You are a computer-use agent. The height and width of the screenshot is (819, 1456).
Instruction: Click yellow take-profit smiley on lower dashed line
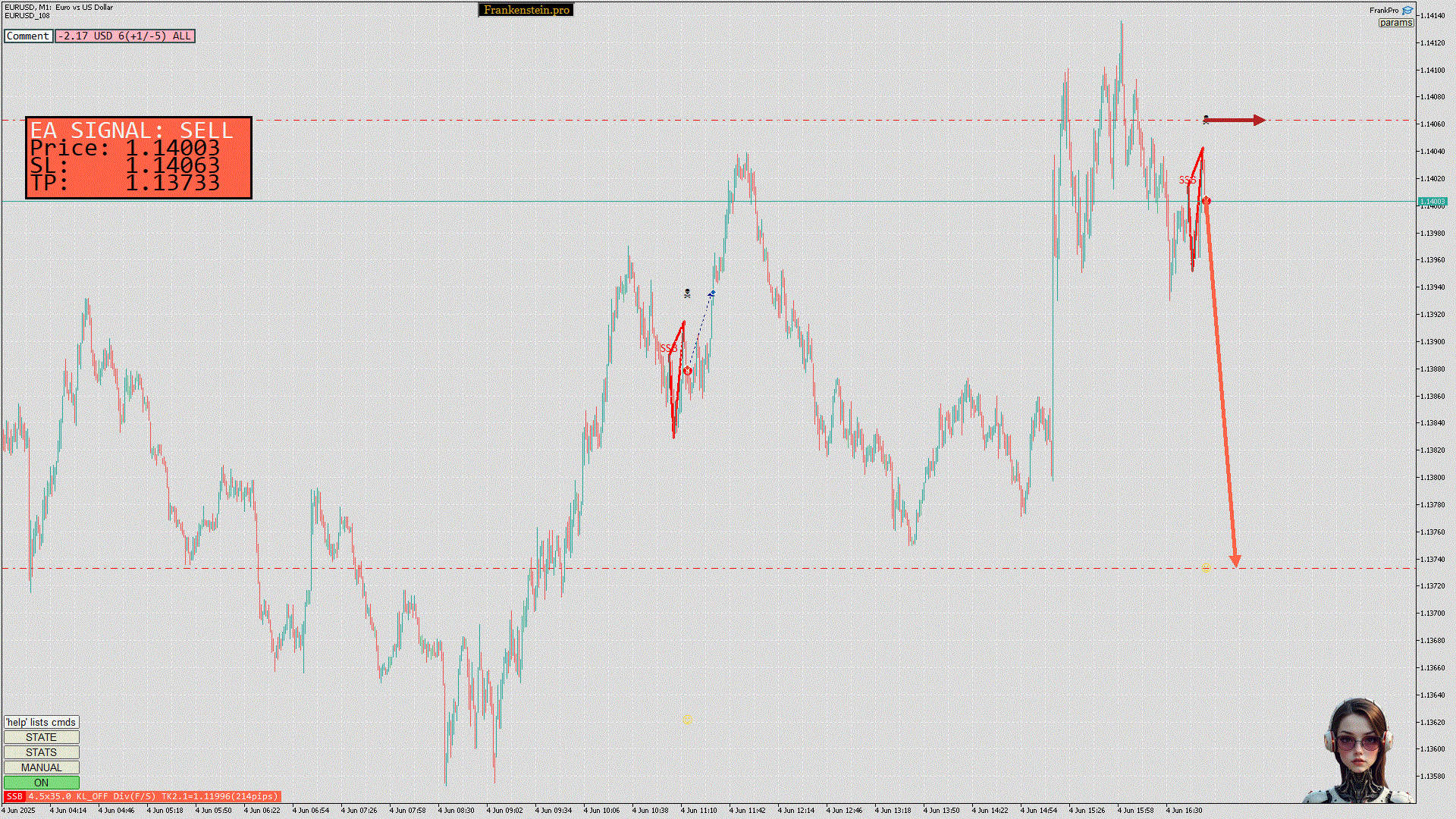coord(1206,568)
